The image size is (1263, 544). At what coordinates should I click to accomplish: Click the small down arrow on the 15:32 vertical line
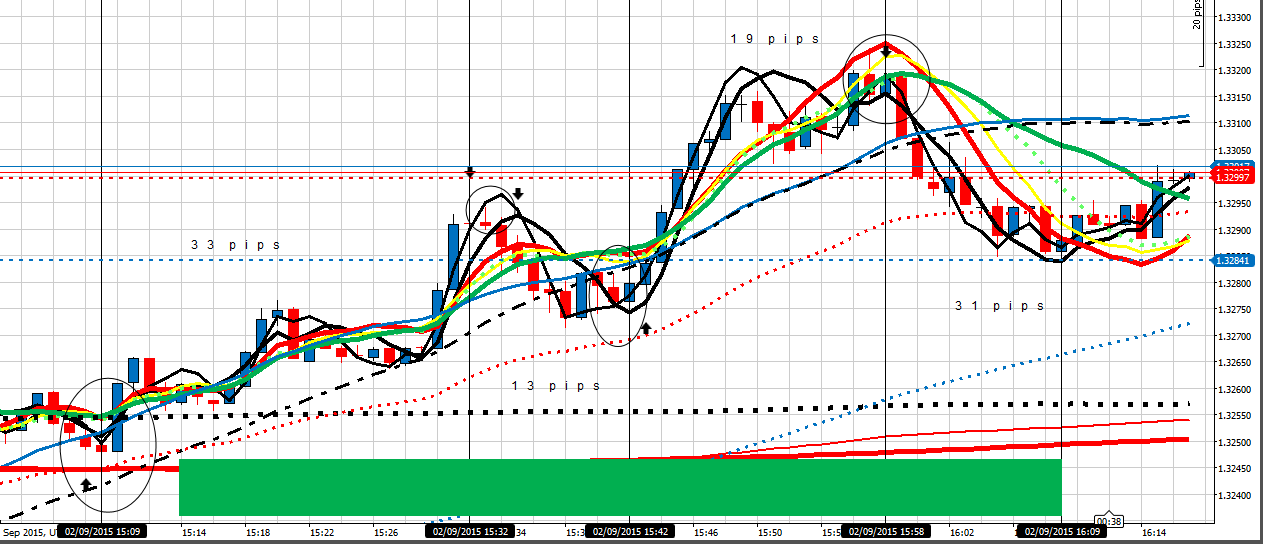point(470,172)
